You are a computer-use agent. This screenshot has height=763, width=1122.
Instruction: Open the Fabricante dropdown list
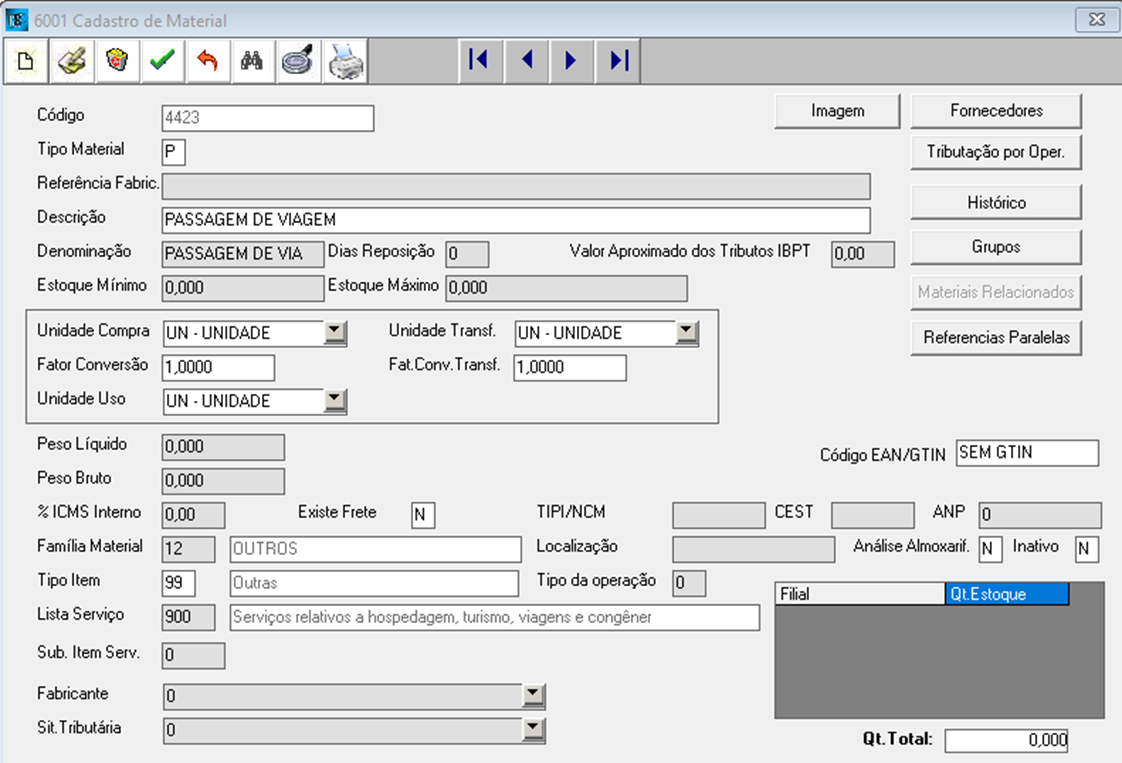click(x=533, y=695)
